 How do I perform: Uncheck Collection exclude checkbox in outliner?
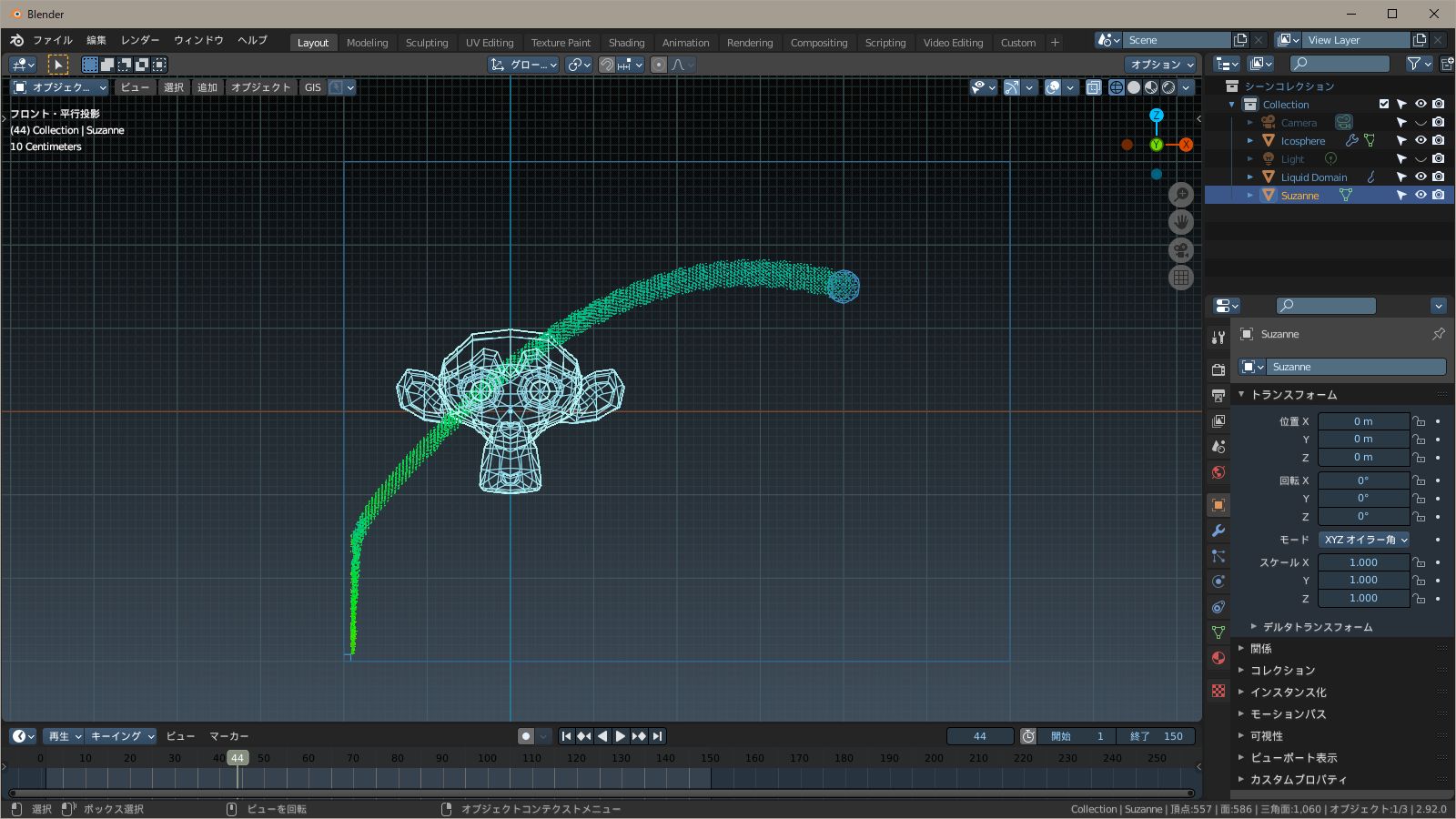(1384, 104)
